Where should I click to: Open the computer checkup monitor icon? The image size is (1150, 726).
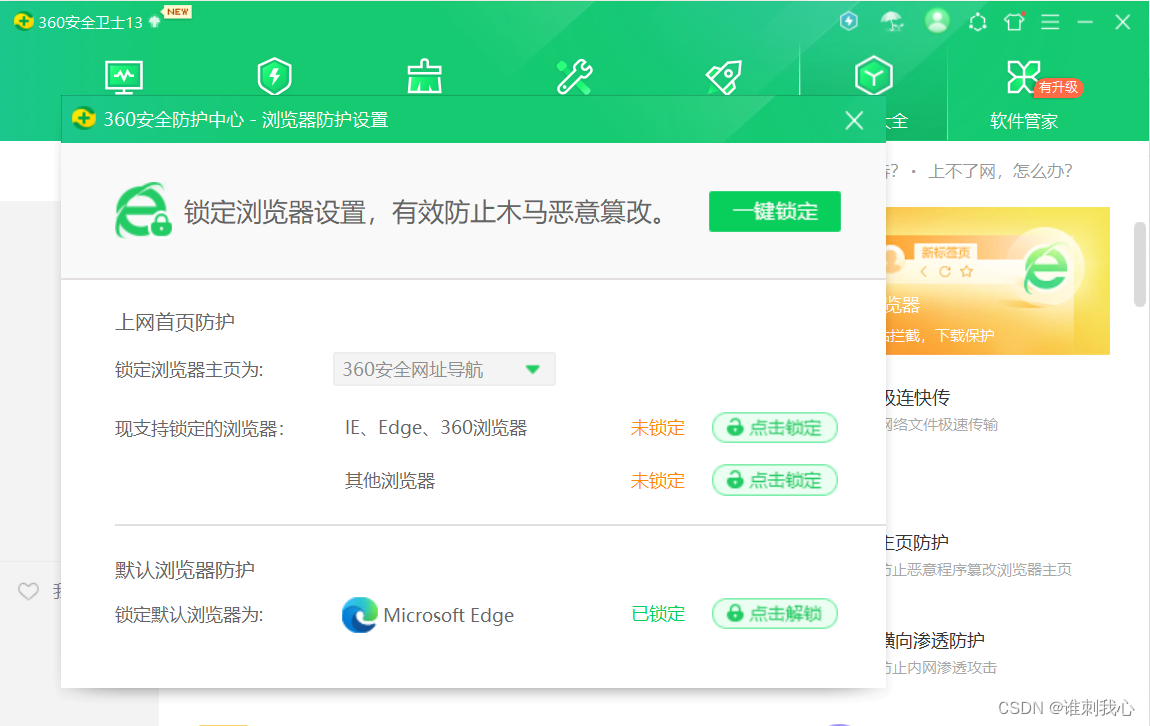coord(124,77)
